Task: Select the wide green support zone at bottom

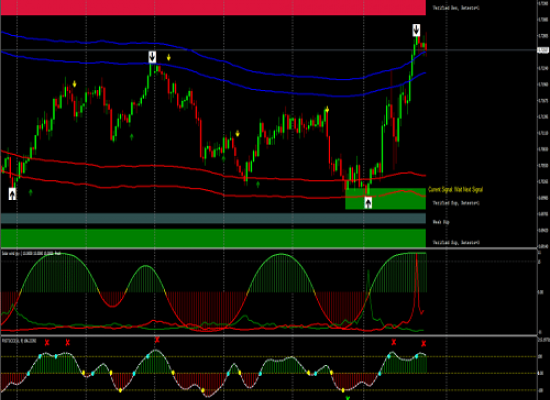Action: point(213,238)
